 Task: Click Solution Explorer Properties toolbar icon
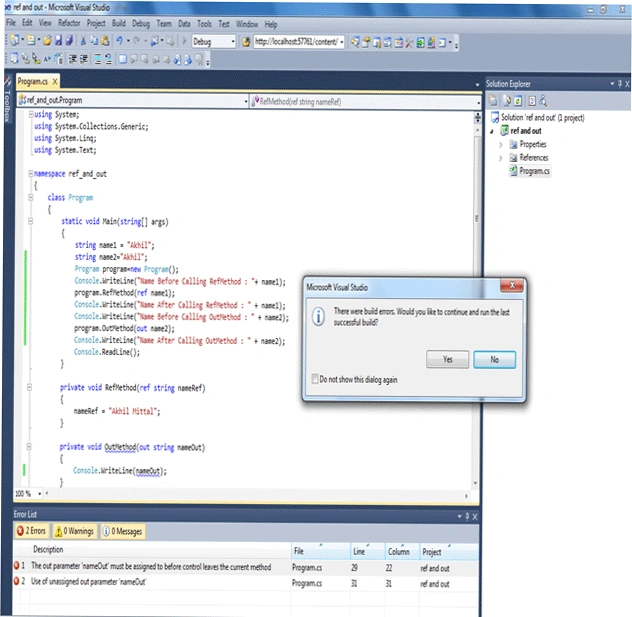493,100
